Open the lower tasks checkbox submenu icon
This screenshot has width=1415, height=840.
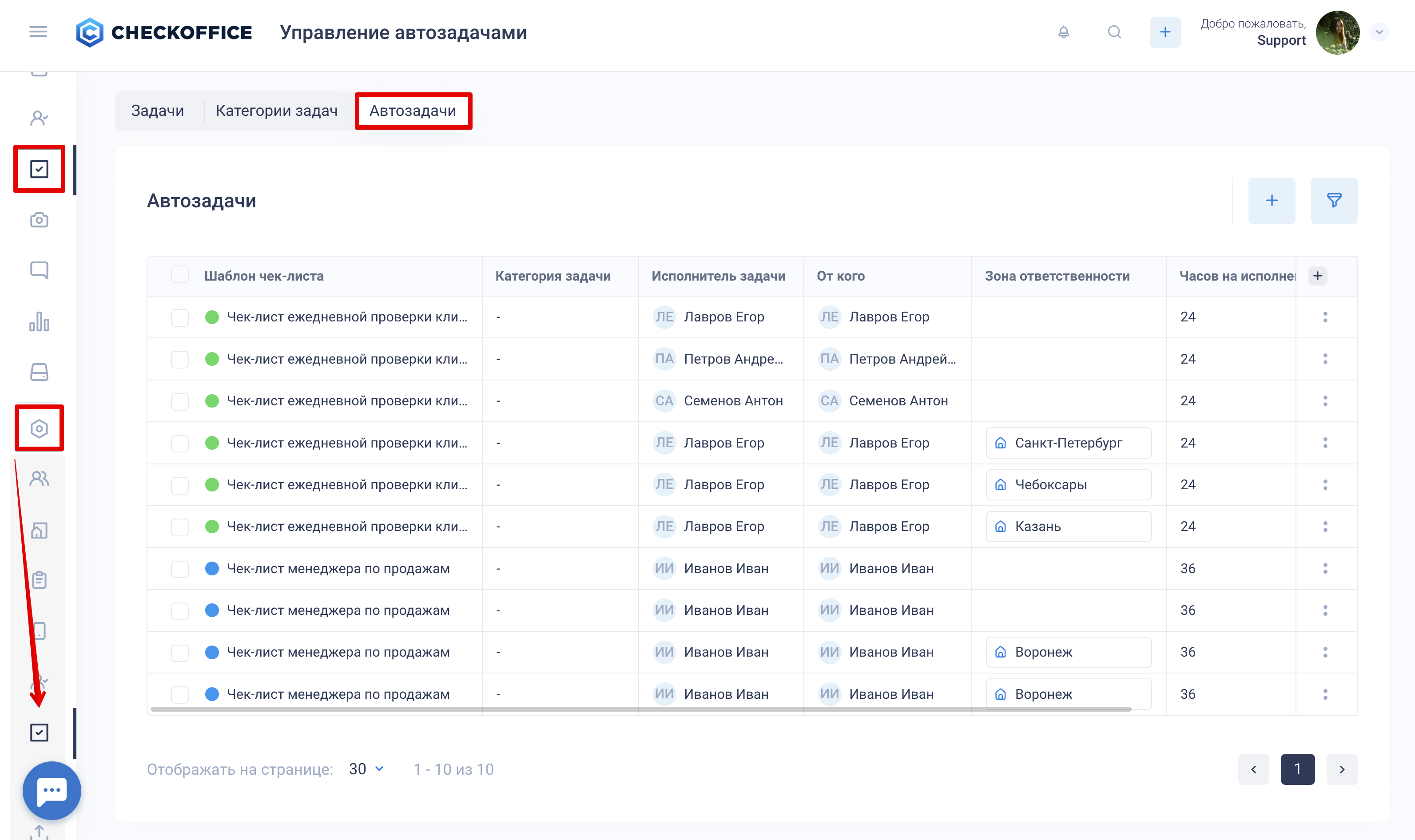click(39, 733)
